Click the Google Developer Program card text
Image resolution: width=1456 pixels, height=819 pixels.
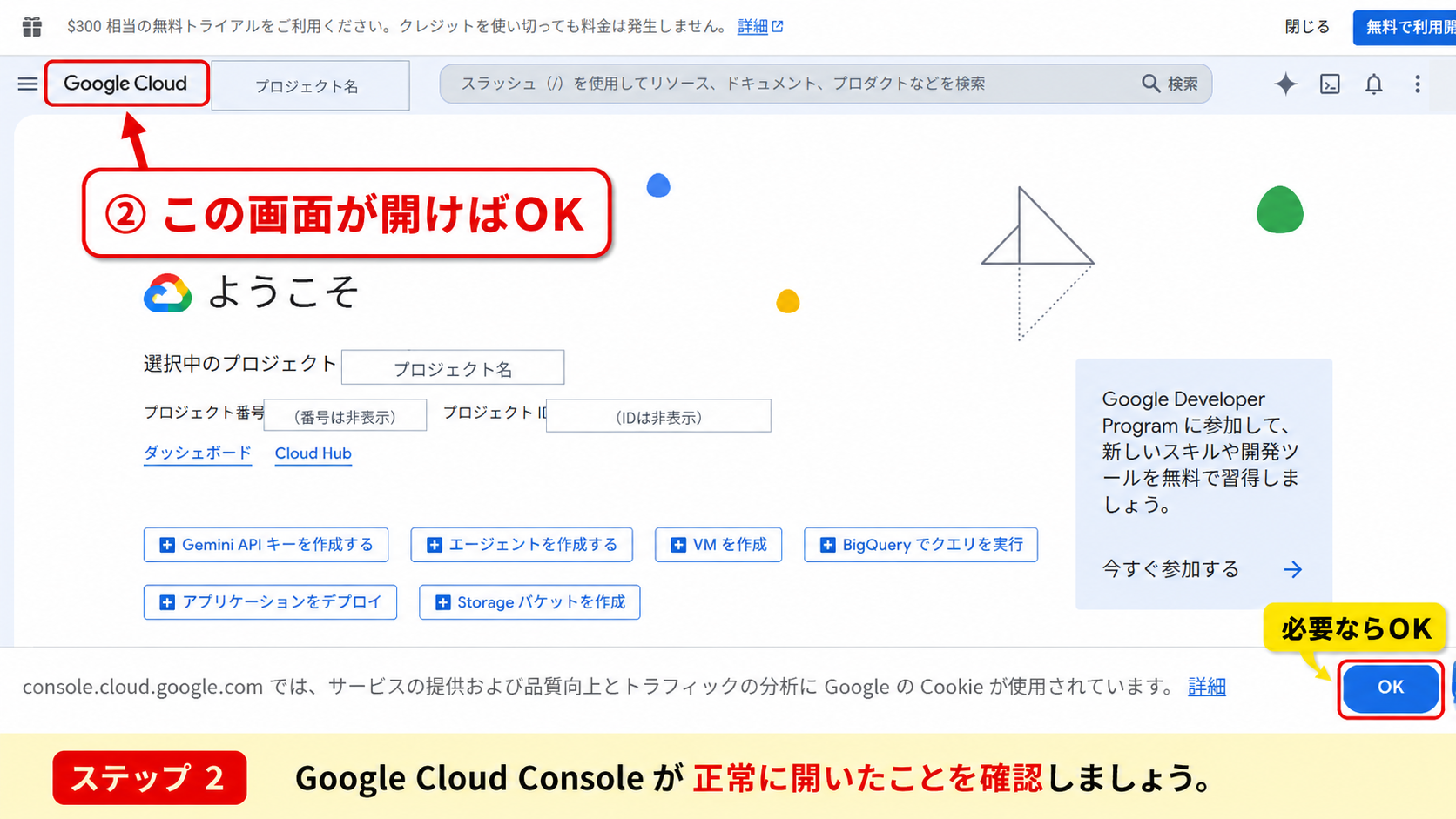tap(1201, 452)
